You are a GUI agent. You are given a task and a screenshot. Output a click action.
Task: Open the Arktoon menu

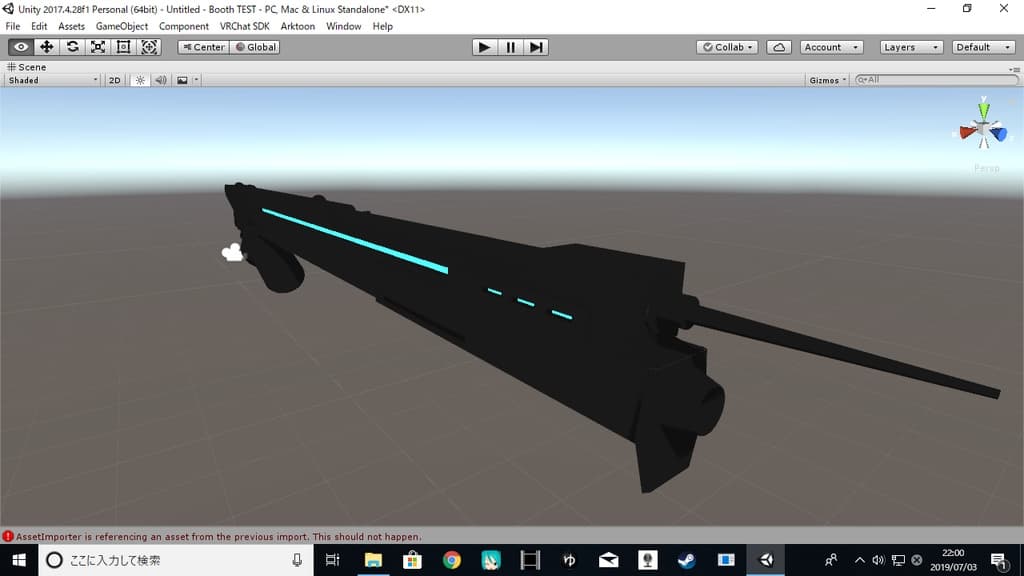tap(298, 26)
